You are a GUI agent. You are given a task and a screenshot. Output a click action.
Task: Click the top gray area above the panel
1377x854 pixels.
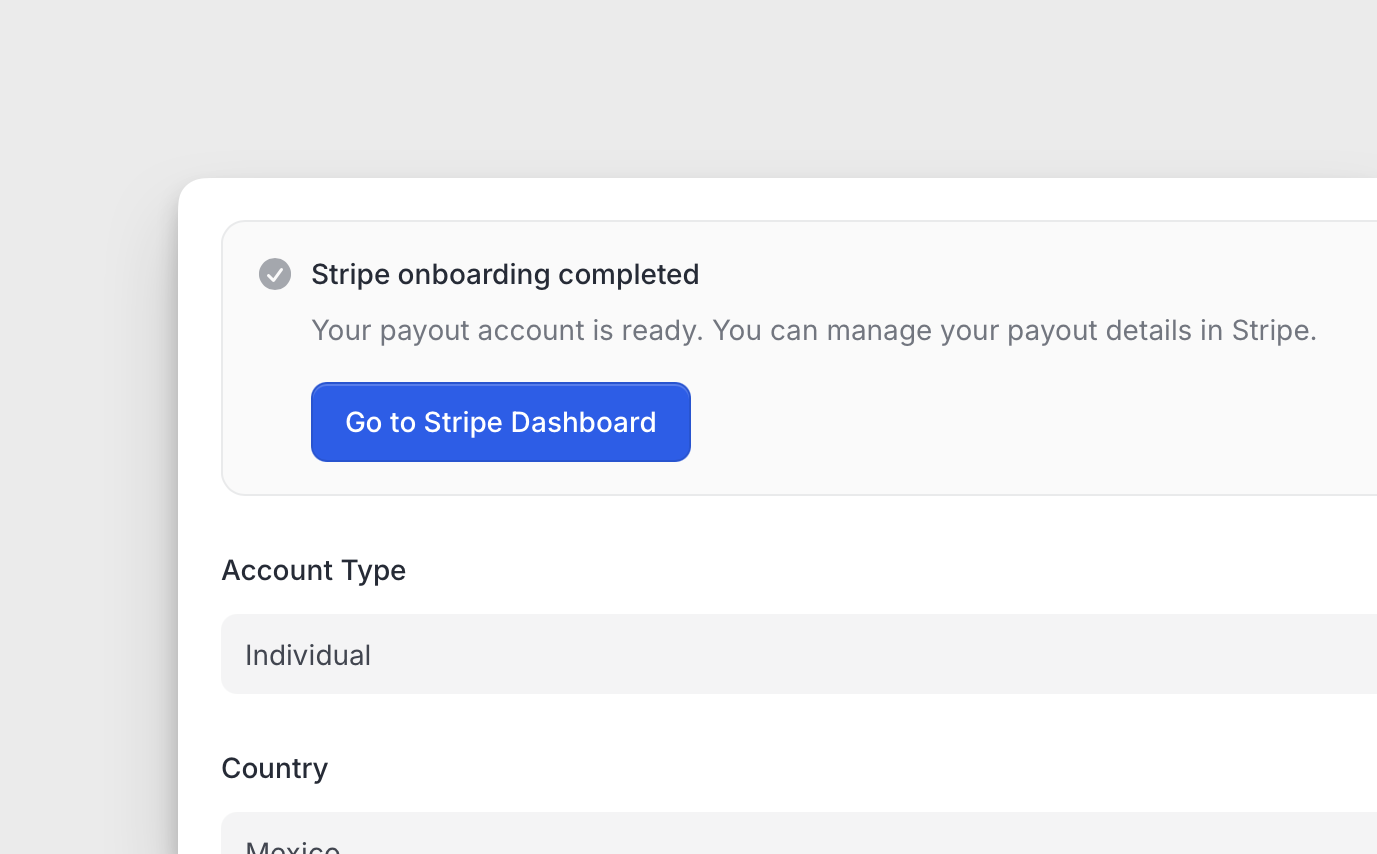click(x=700, y=80)
